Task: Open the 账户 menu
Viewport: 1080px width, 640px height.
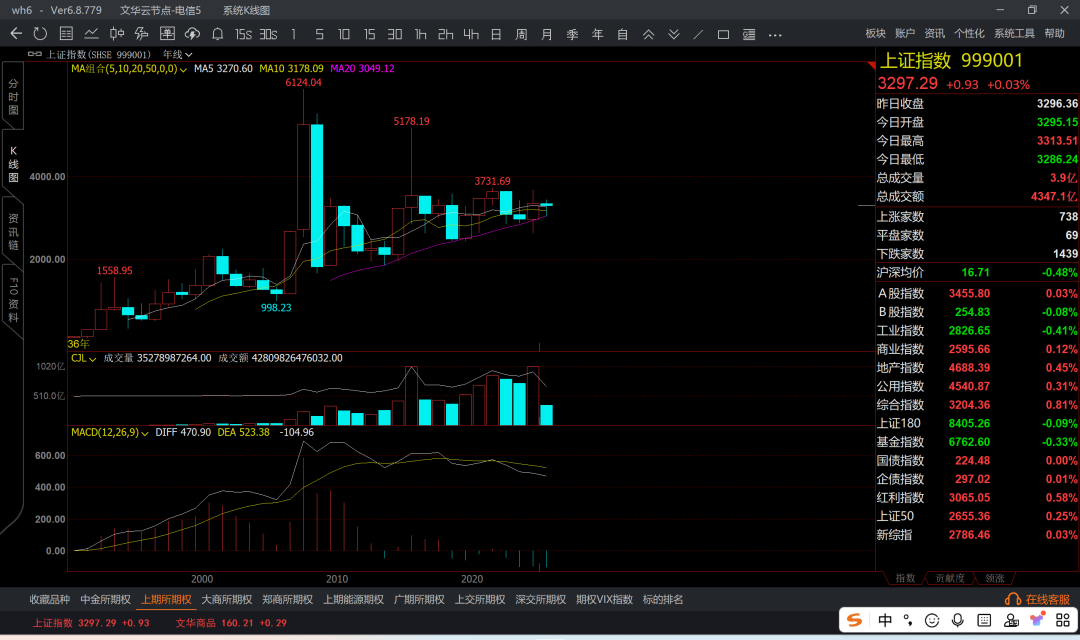Action: click(x=905, y=33)
